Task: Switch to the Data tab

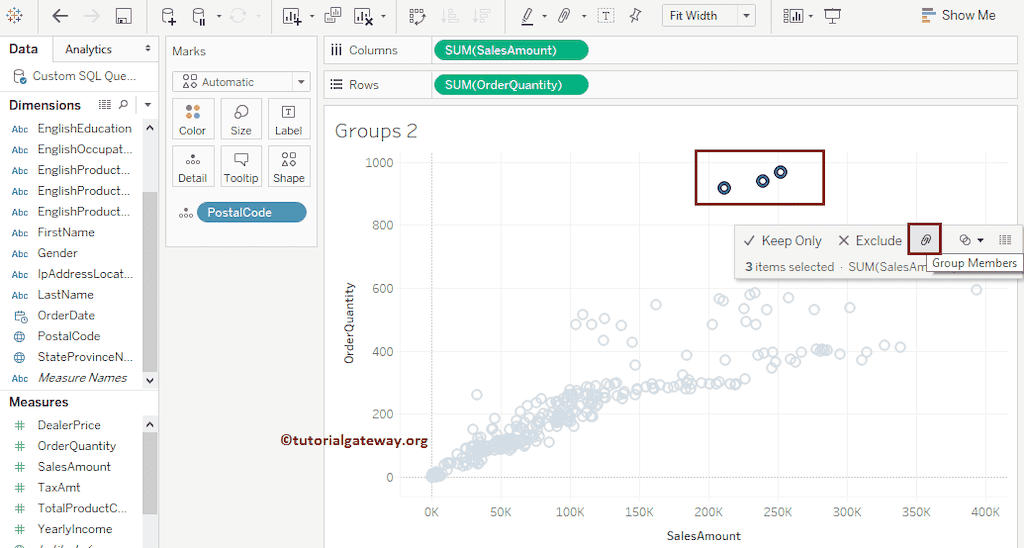Action: [x=24, y=49]
